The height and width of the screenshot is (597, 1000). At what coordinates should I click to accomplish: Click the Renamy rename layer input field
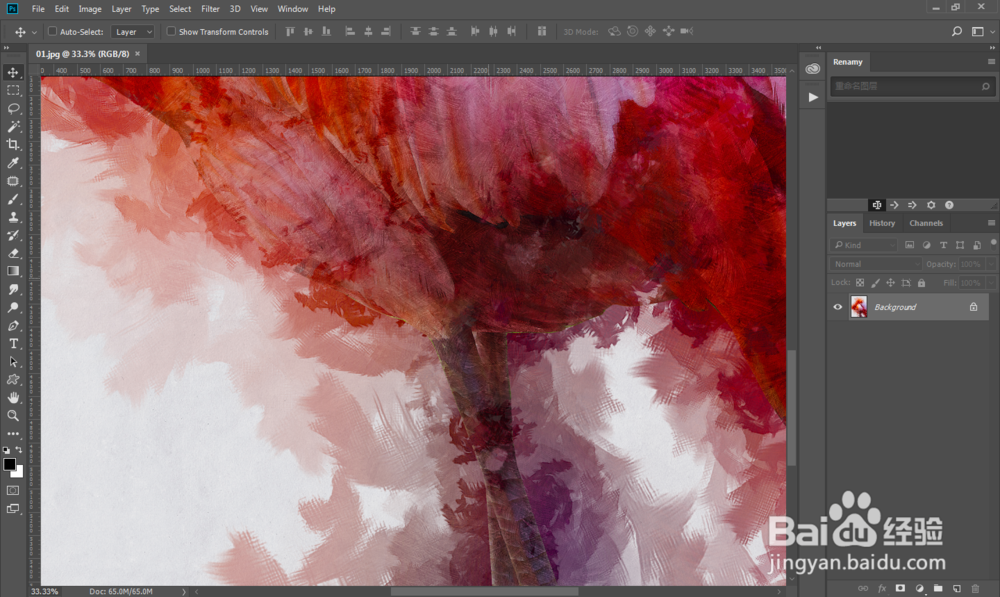pos(911,86)
